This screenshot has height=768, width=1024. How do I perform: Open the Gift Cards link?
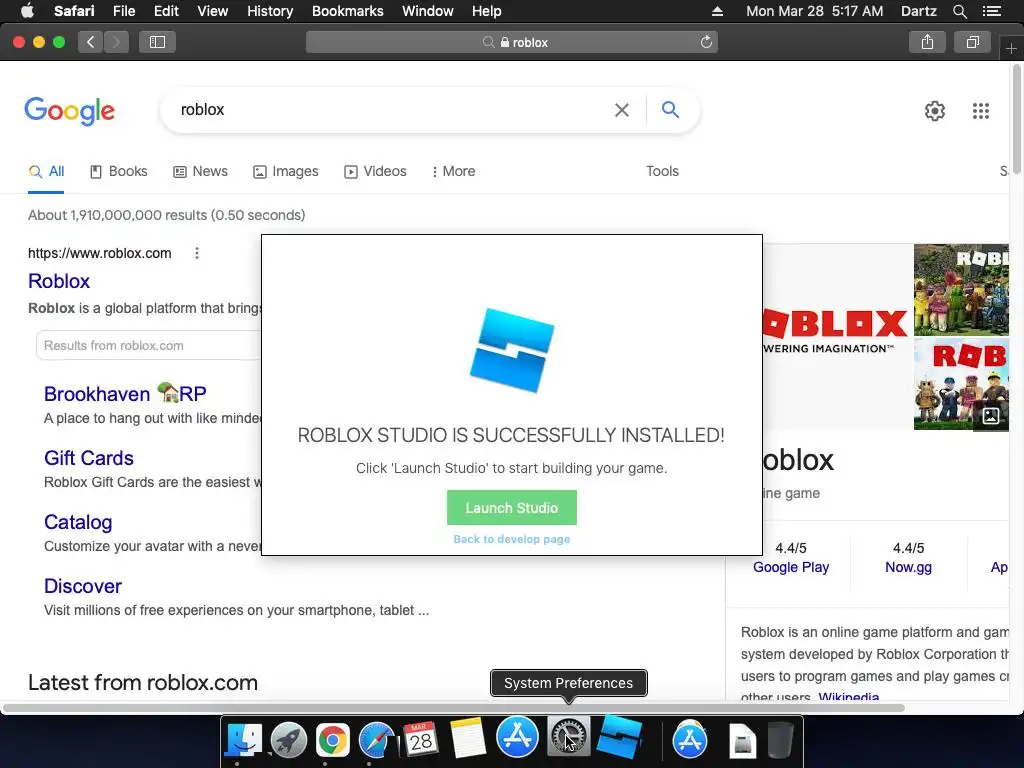click(89, 458)
